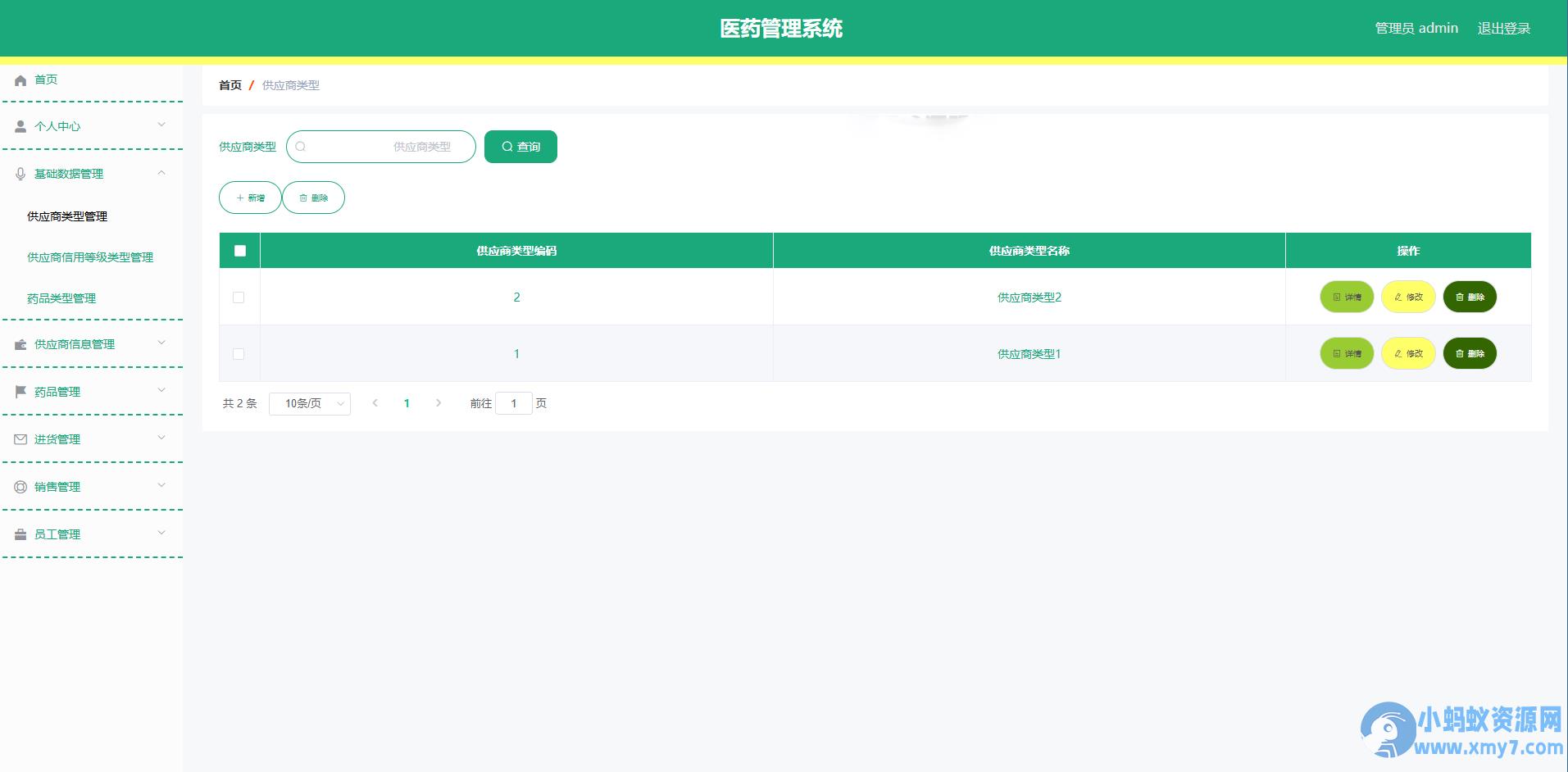Click the wallet icon beside 供应商信息管理
Screen dimensions: 1568x772
point(20,344)
